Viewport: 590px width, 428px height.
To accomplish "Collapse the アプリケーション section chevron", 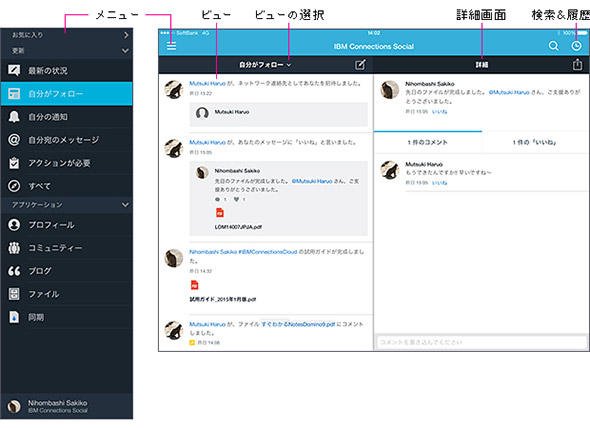I will click(x=126, y=204).
